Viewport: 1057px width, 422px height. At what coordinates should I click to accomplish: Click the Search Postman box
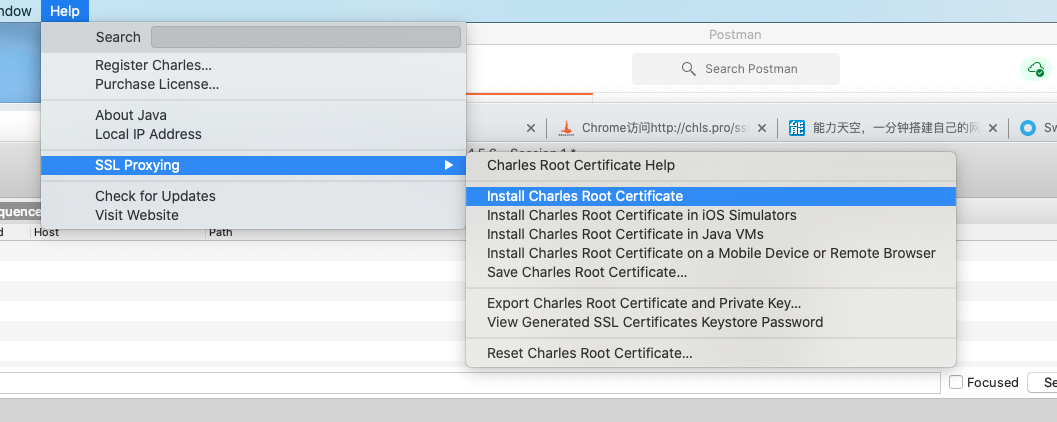coord(736,69)
